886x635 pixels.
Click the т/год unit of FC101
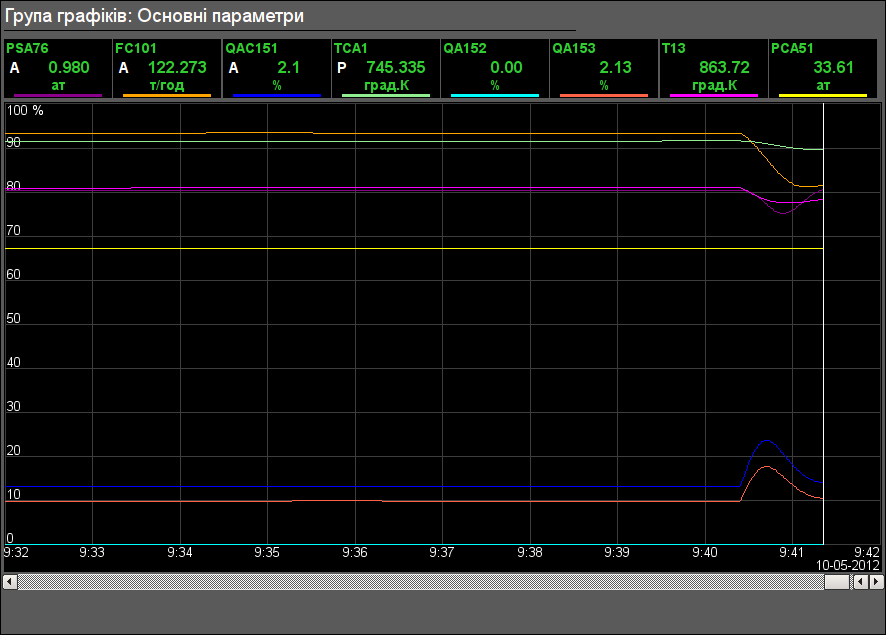click(x=167, y=85)
